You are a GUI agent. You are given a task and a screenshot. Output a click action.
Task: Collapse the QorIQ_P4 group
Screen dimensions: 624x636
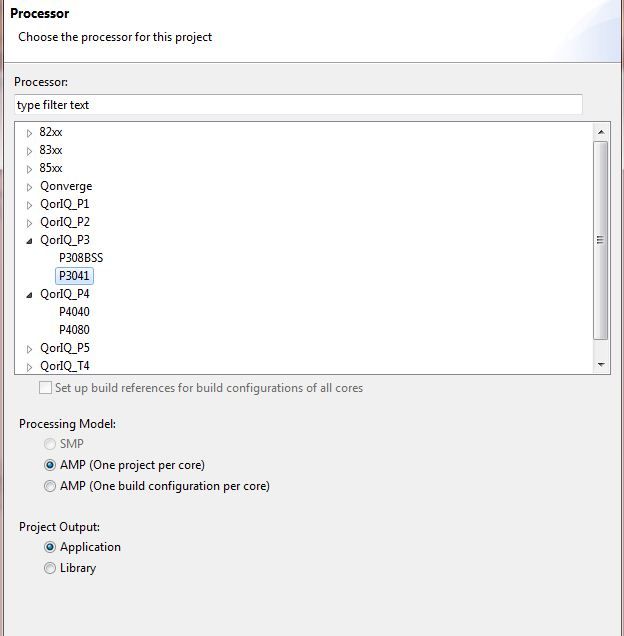coord(29,295)
